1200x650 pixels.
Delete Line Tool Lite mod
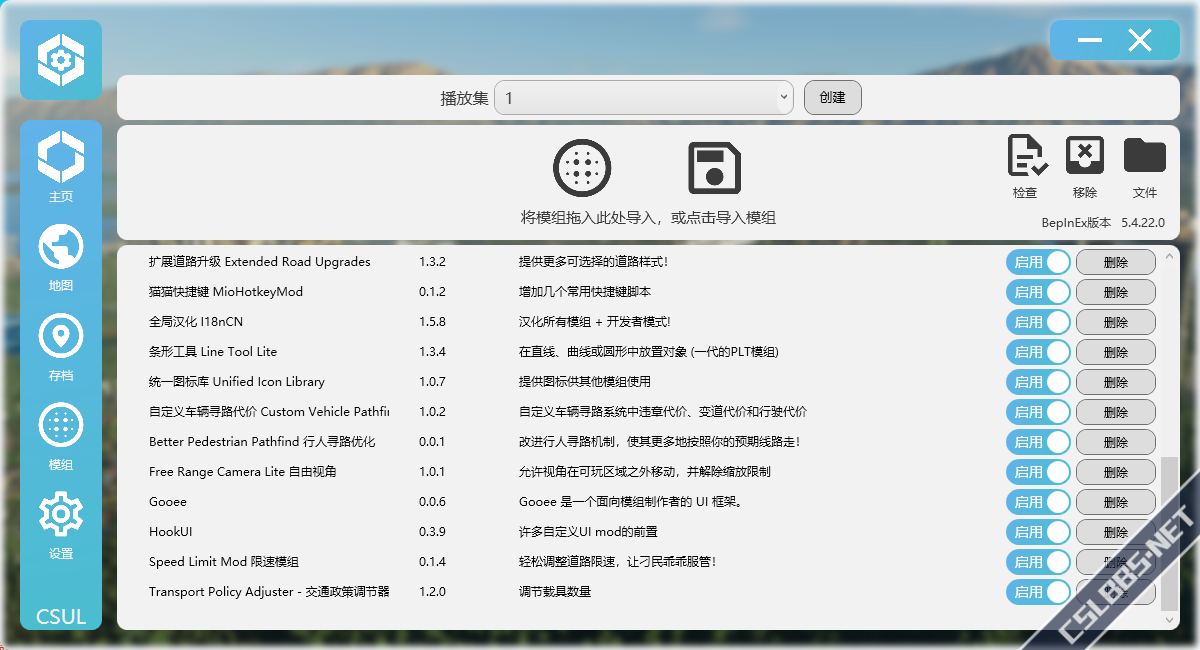[x=1116, y=352]
